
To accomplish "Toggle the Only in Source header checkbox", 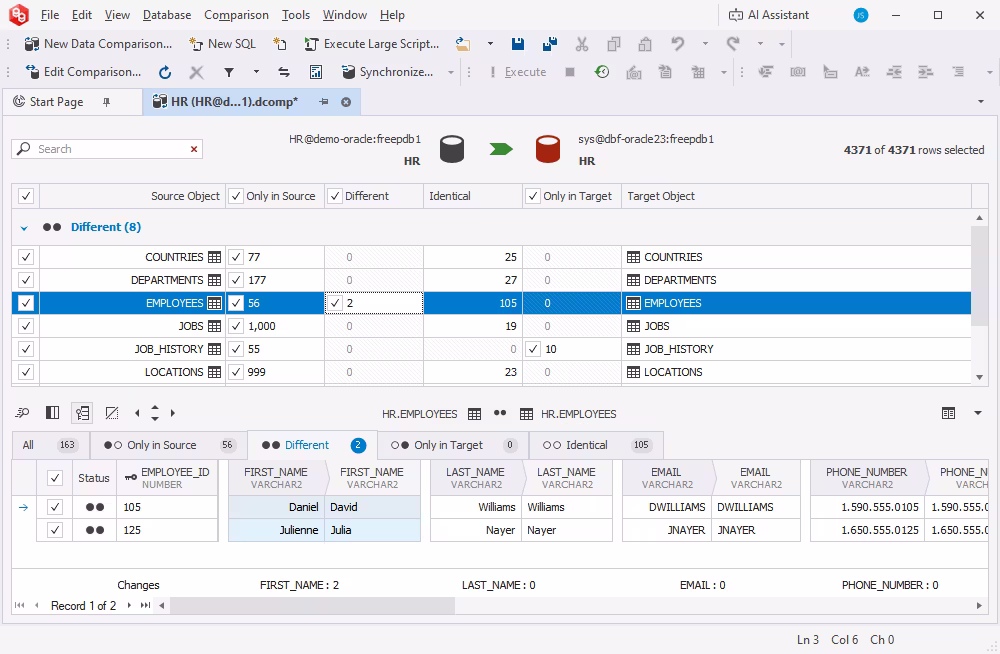I will (x=236, y=196).
